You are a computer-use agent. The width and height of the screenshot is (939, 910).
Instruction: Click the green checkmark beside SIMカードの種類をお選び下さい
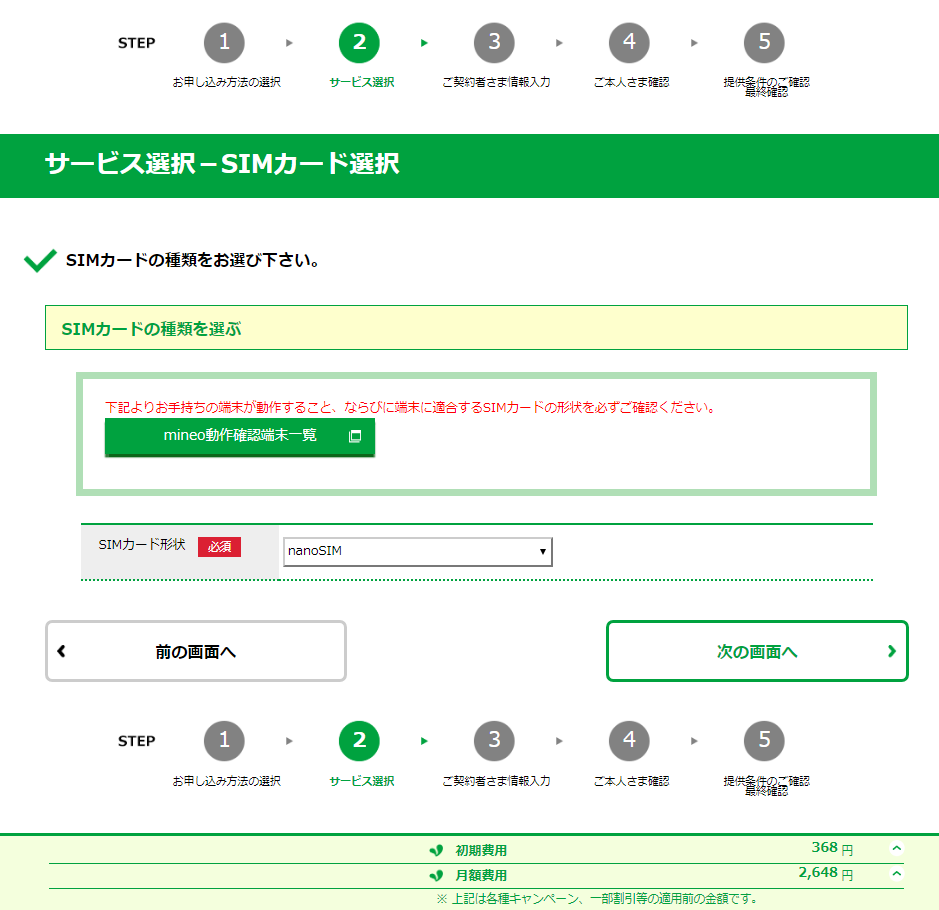tap(40, 260)
